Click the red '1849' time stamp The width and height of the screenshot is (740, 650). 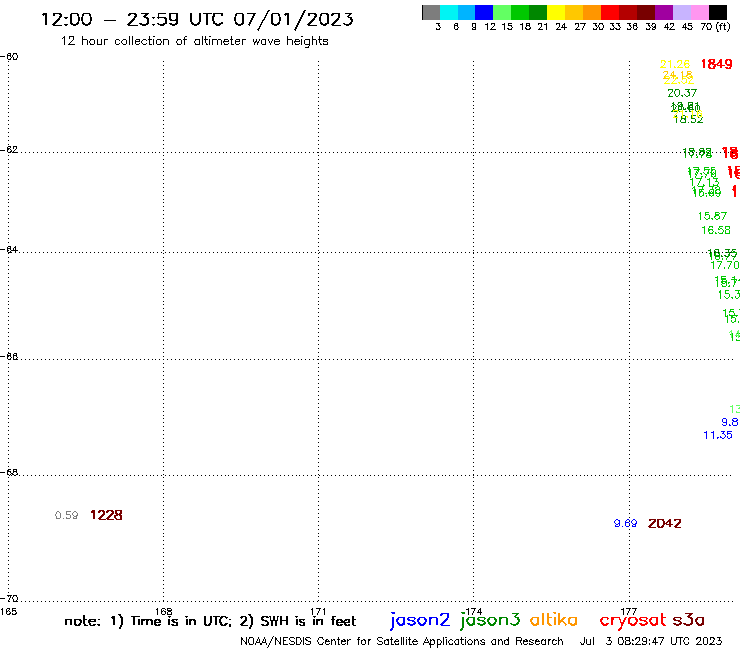coord(716,64)
